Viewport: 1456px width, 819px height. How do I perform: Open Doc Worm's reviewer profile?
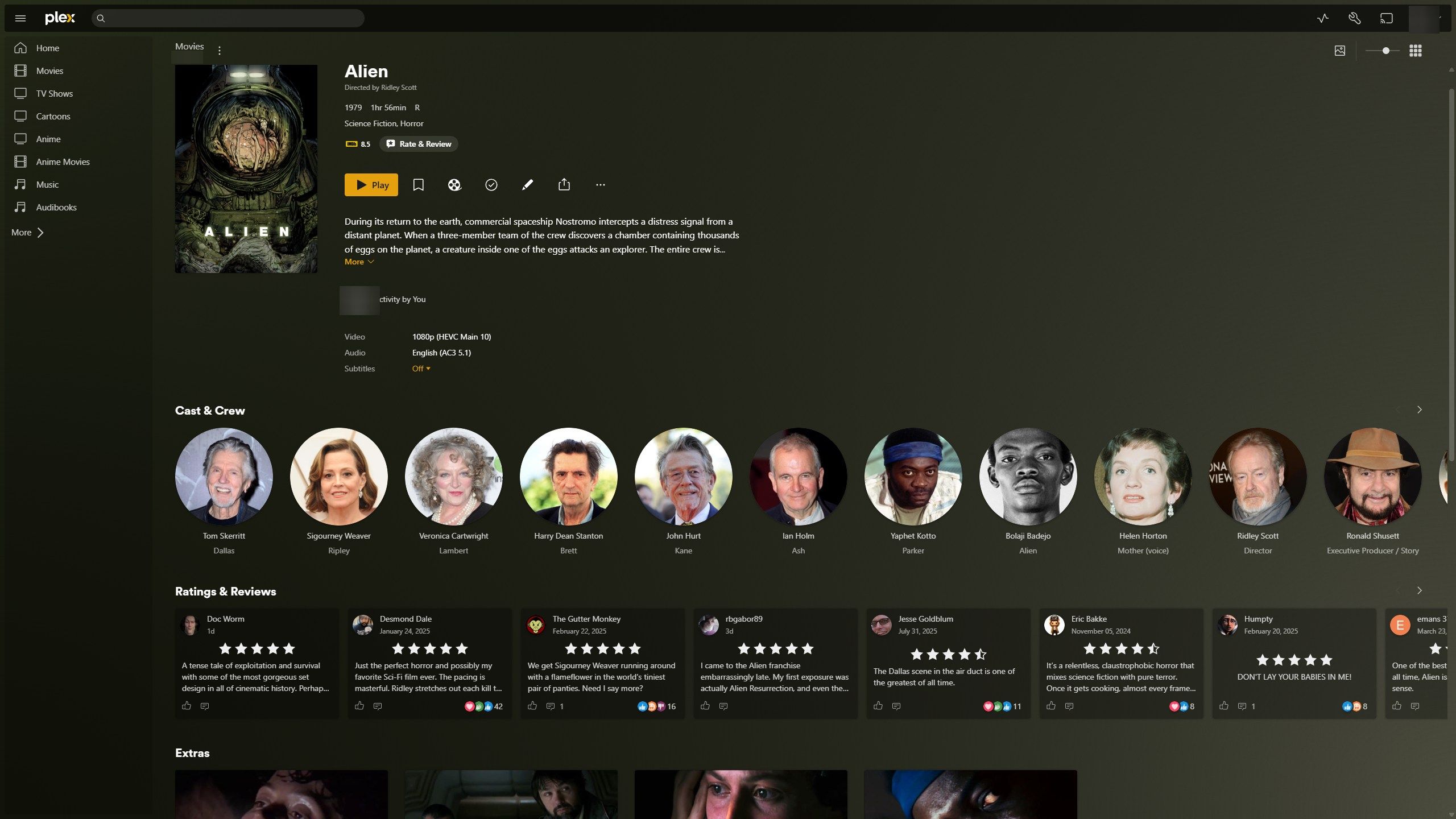click(190, 624)
